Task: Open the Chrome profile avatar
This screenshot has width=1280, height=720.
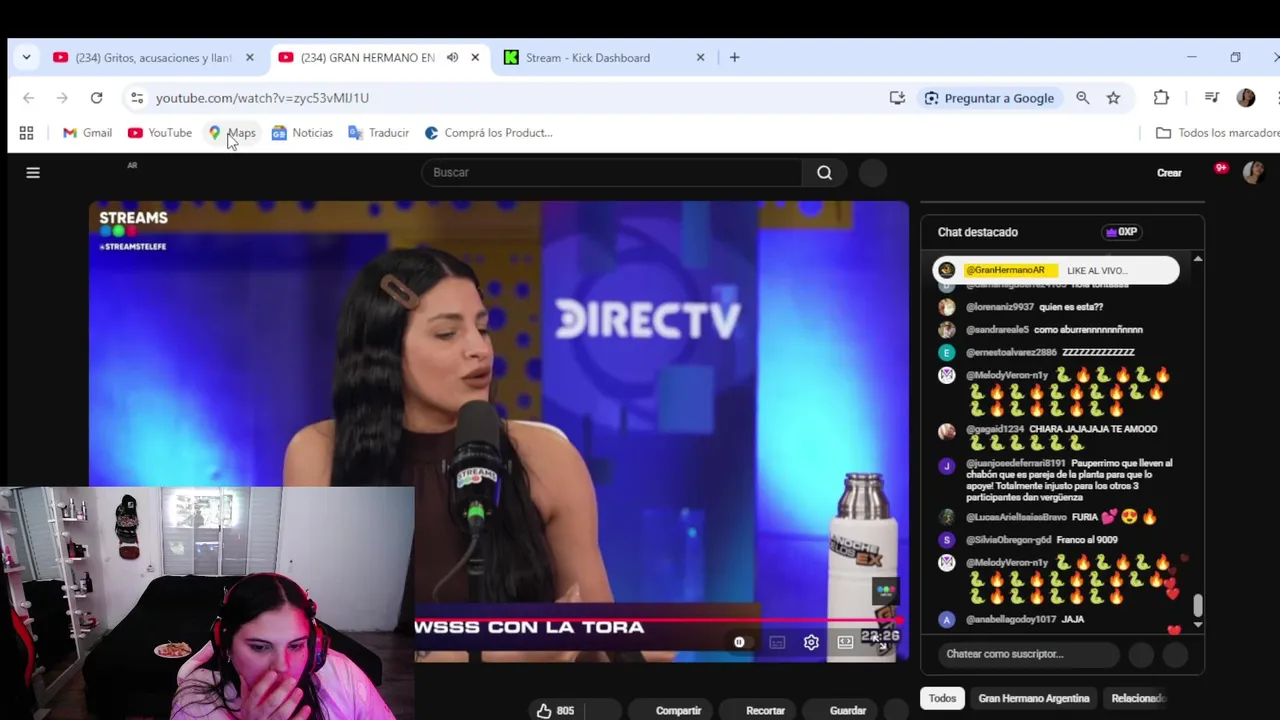Action: pos(1246,98)
